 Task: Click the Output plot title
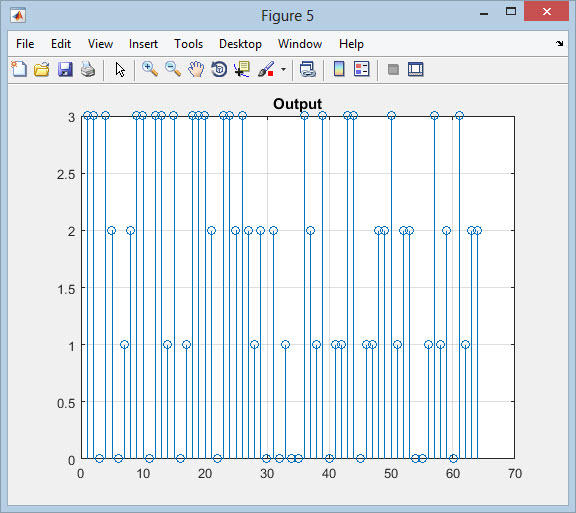(298, 104)
